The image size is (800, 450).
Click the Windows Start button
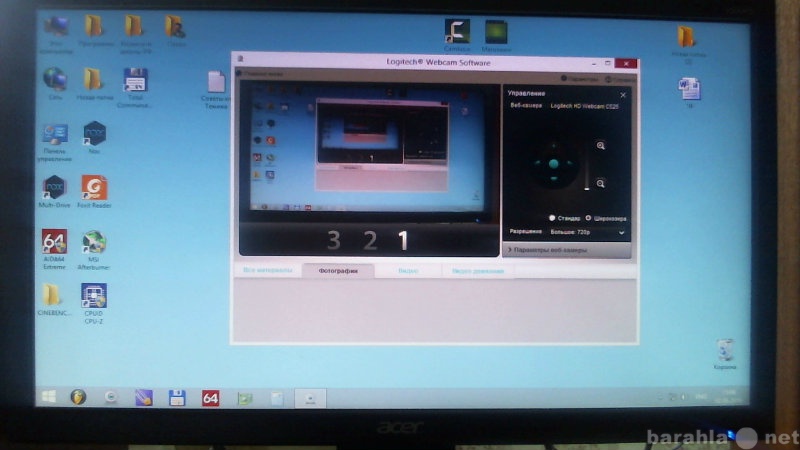click(x=49, y=397)
